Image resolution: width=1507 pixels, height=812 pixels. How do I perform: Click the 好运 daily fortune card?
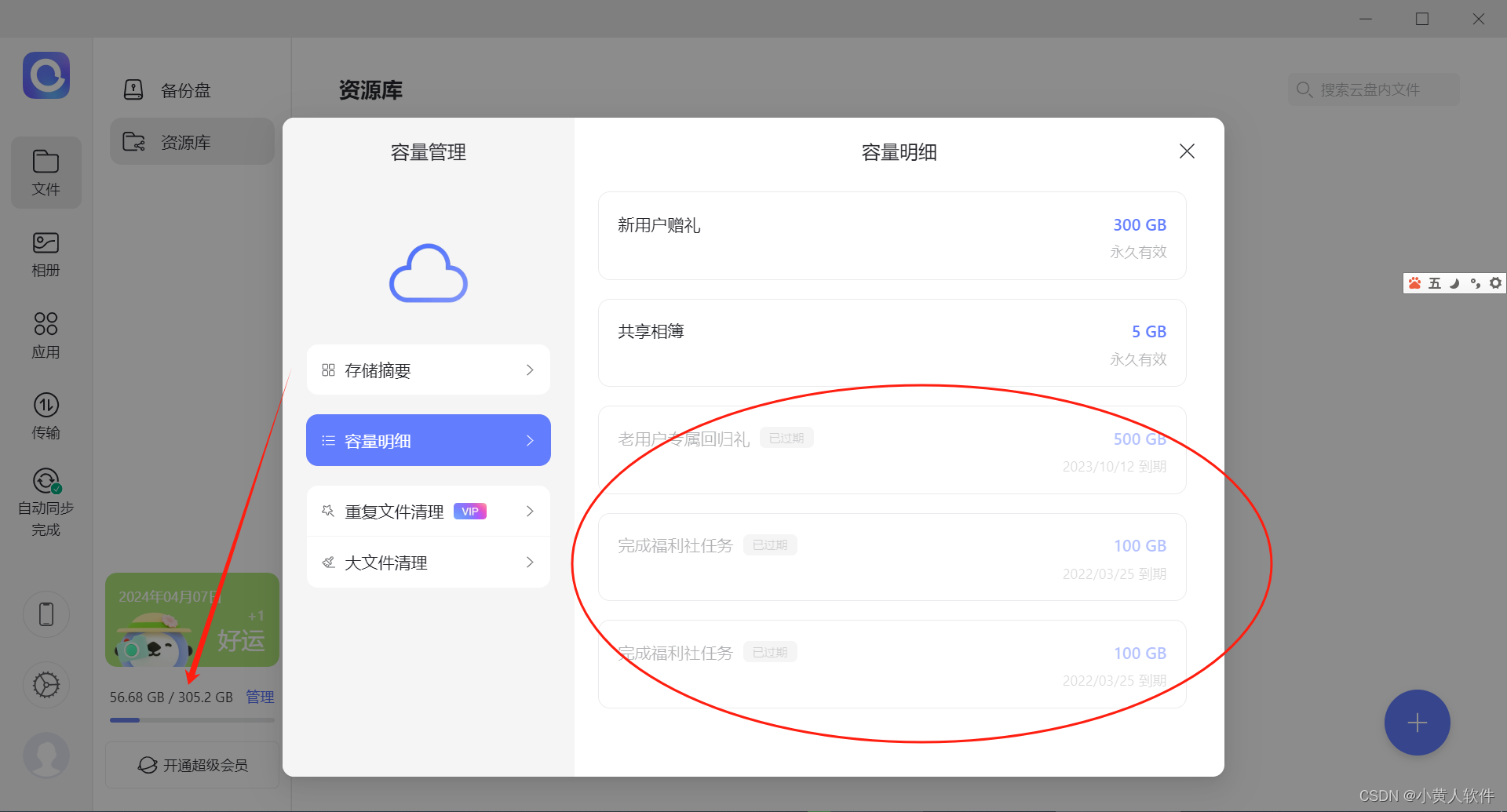[x=192, y=620]
